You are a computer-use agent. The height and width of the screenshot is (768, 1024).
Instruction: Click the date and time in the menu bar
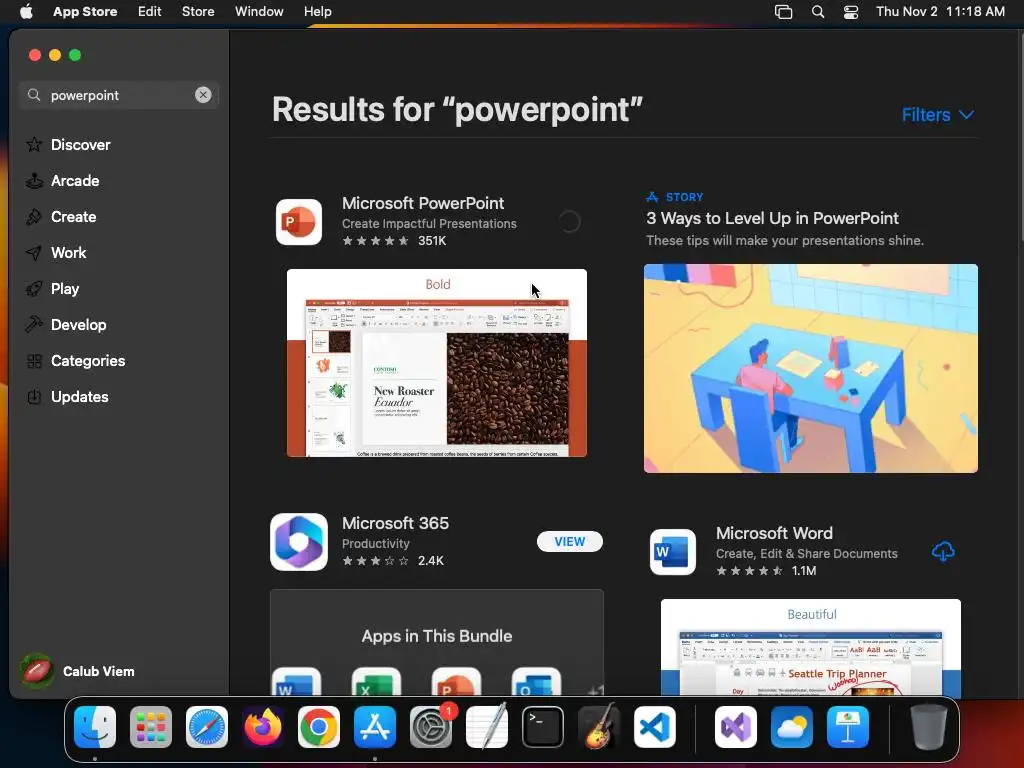[x=940, y=11]
